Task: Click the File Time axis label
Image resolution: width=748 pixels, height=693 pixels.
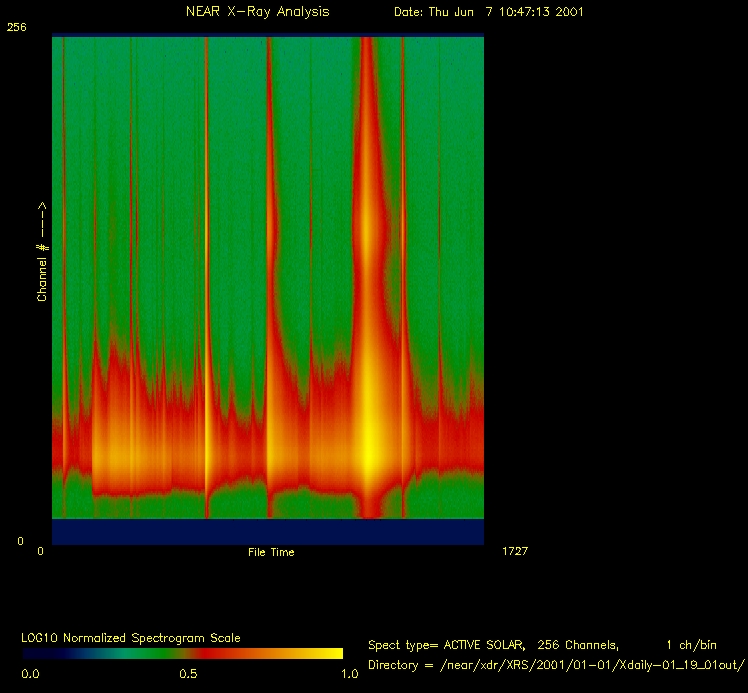Action: click(271, 552)
